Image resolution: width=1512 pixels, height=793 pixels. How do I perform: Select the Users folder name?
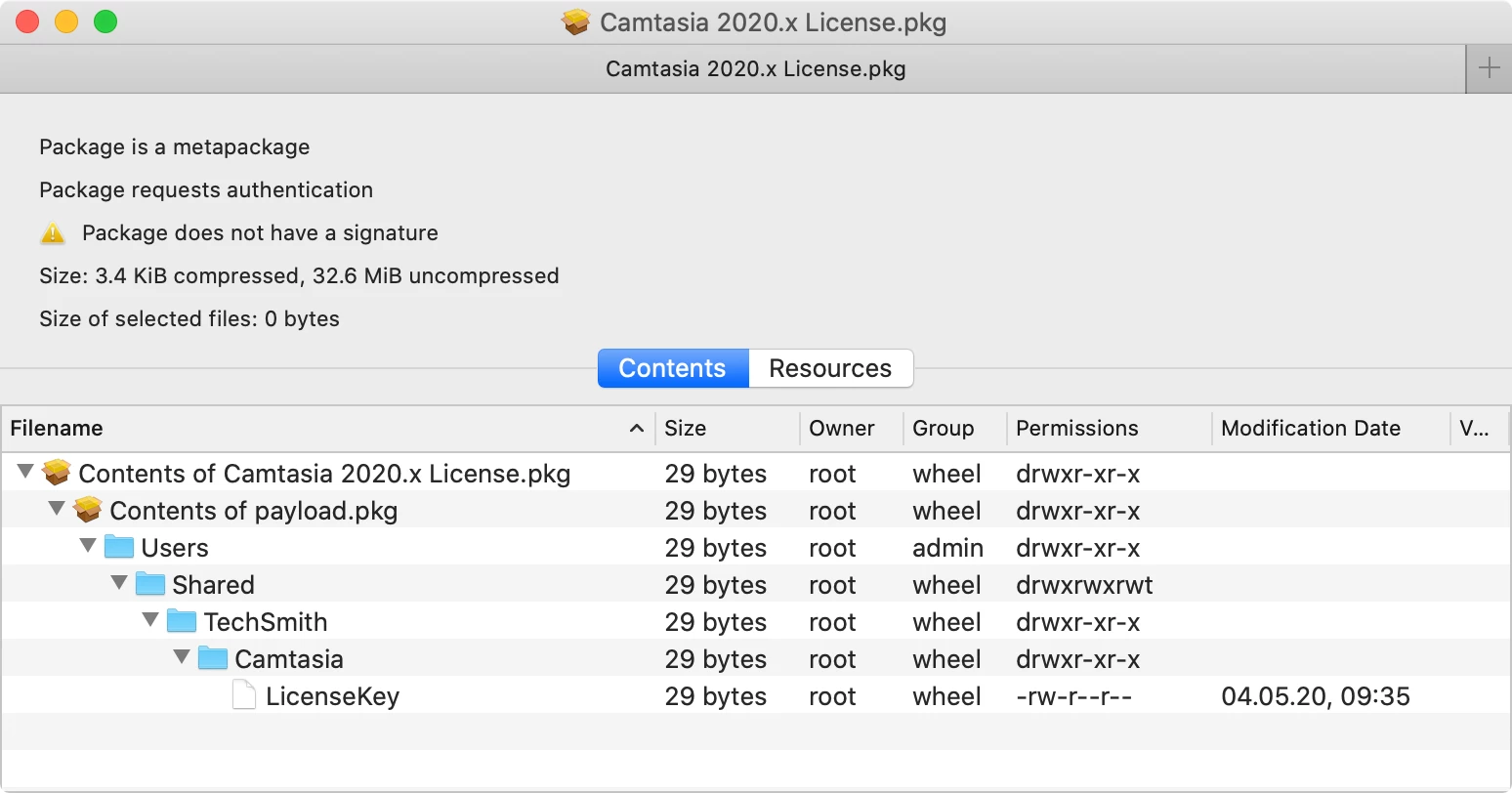(x=175, y=548)
